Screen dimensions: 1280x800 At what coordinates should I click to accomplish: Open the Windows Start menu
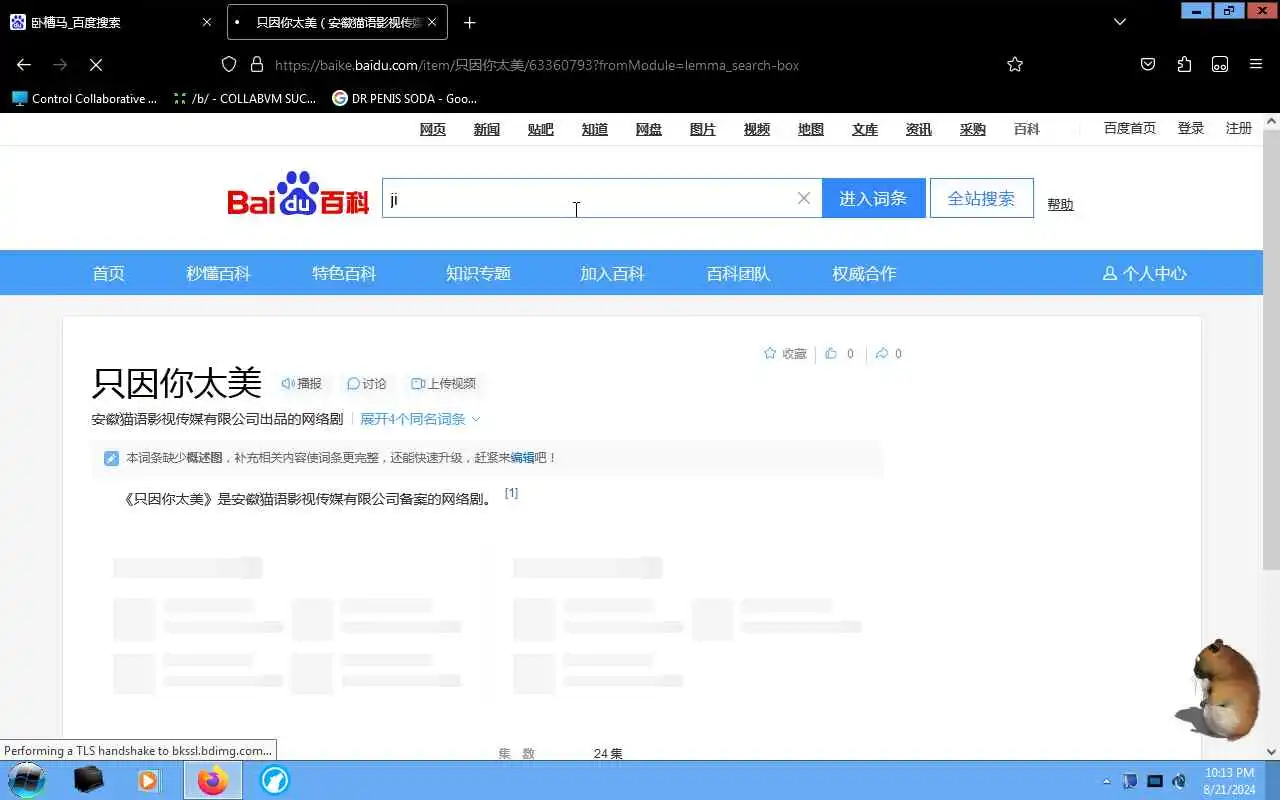tap(26, 780)
